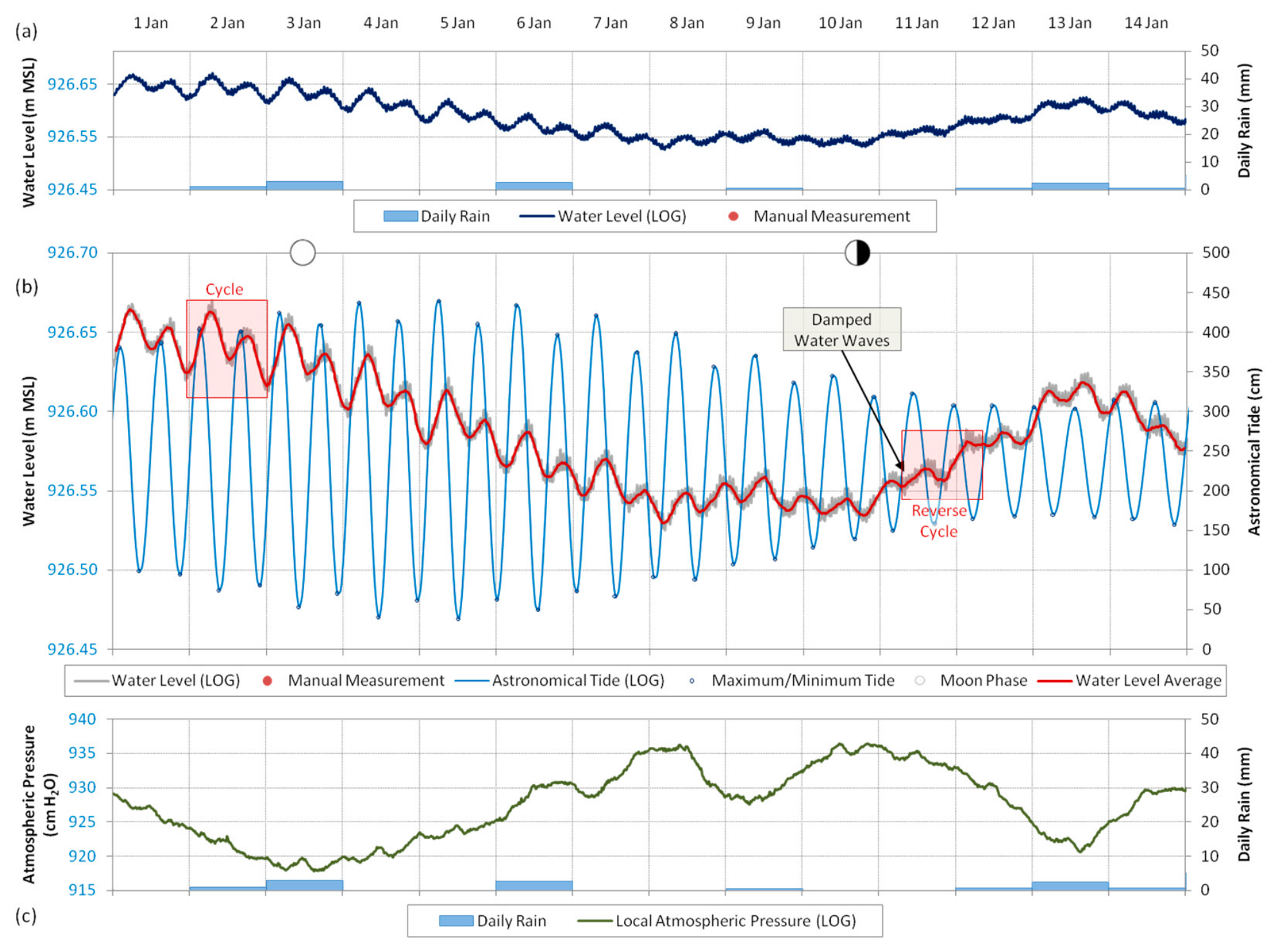Select the Damped Water Waves callout box
The width and height of the screenshot is (1279, 952).
pos(841,329)
